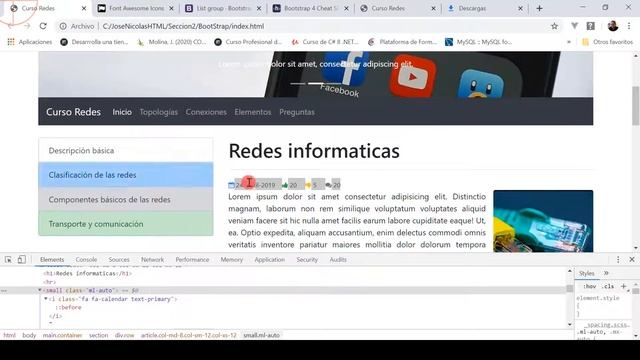The height and width of the screenshot is (360, 640).
Task: Click the h1 Redes informaticas code line
Action: tap(88, 273)
